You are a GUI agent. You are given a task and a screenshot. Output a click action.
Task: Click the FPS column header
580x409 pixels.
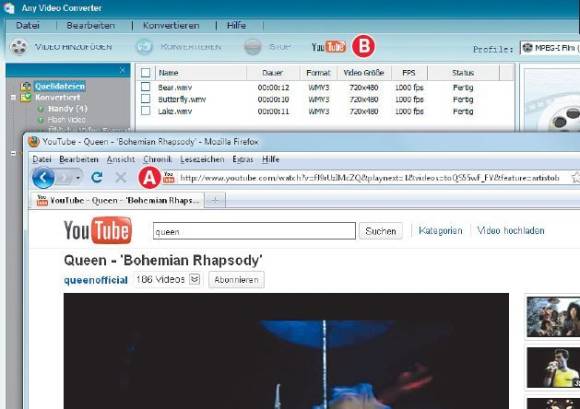point(409,72)
